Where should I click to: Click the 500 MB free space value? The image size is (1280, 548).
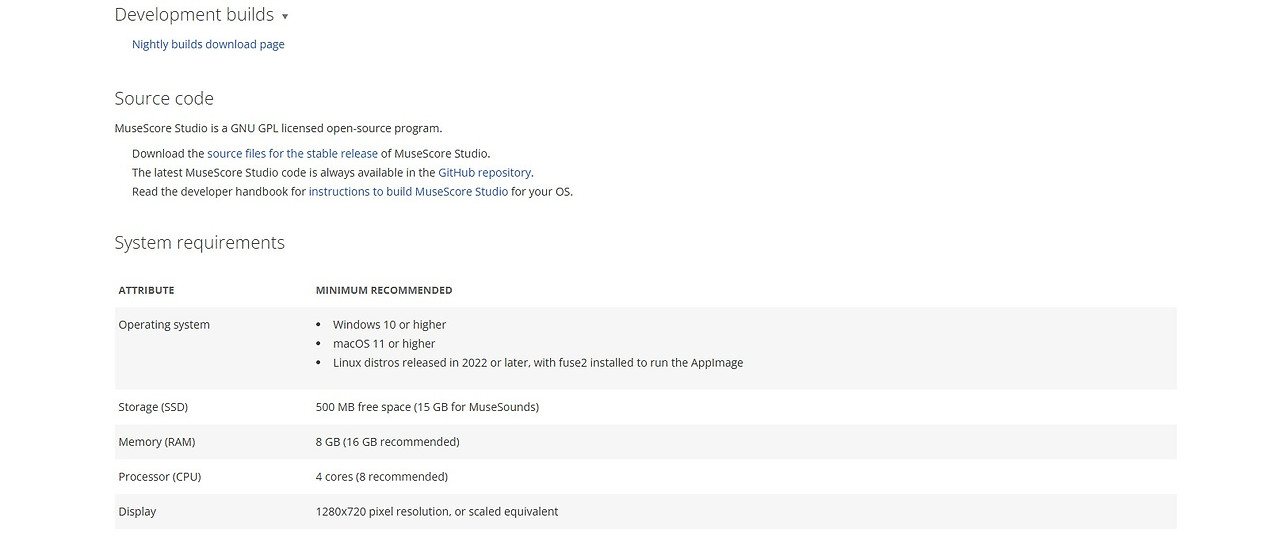click(x=427, y=407)
